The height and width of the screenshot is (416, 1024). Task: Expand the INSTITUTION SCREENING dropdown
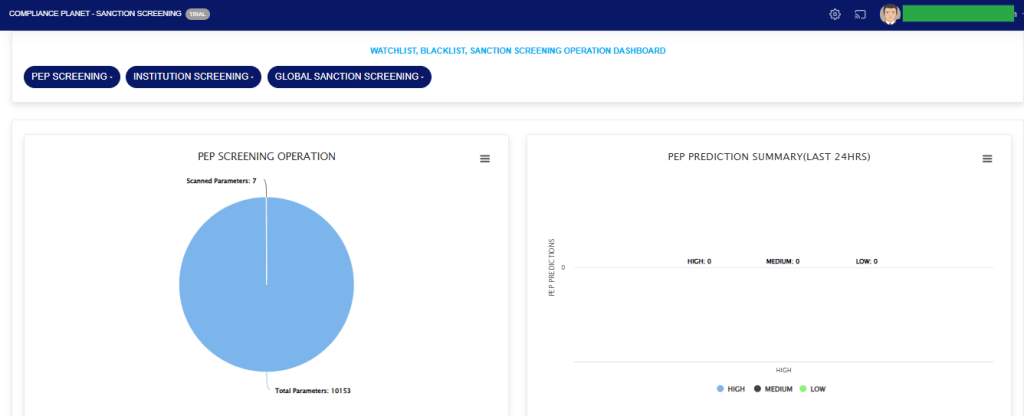point(193,77)
